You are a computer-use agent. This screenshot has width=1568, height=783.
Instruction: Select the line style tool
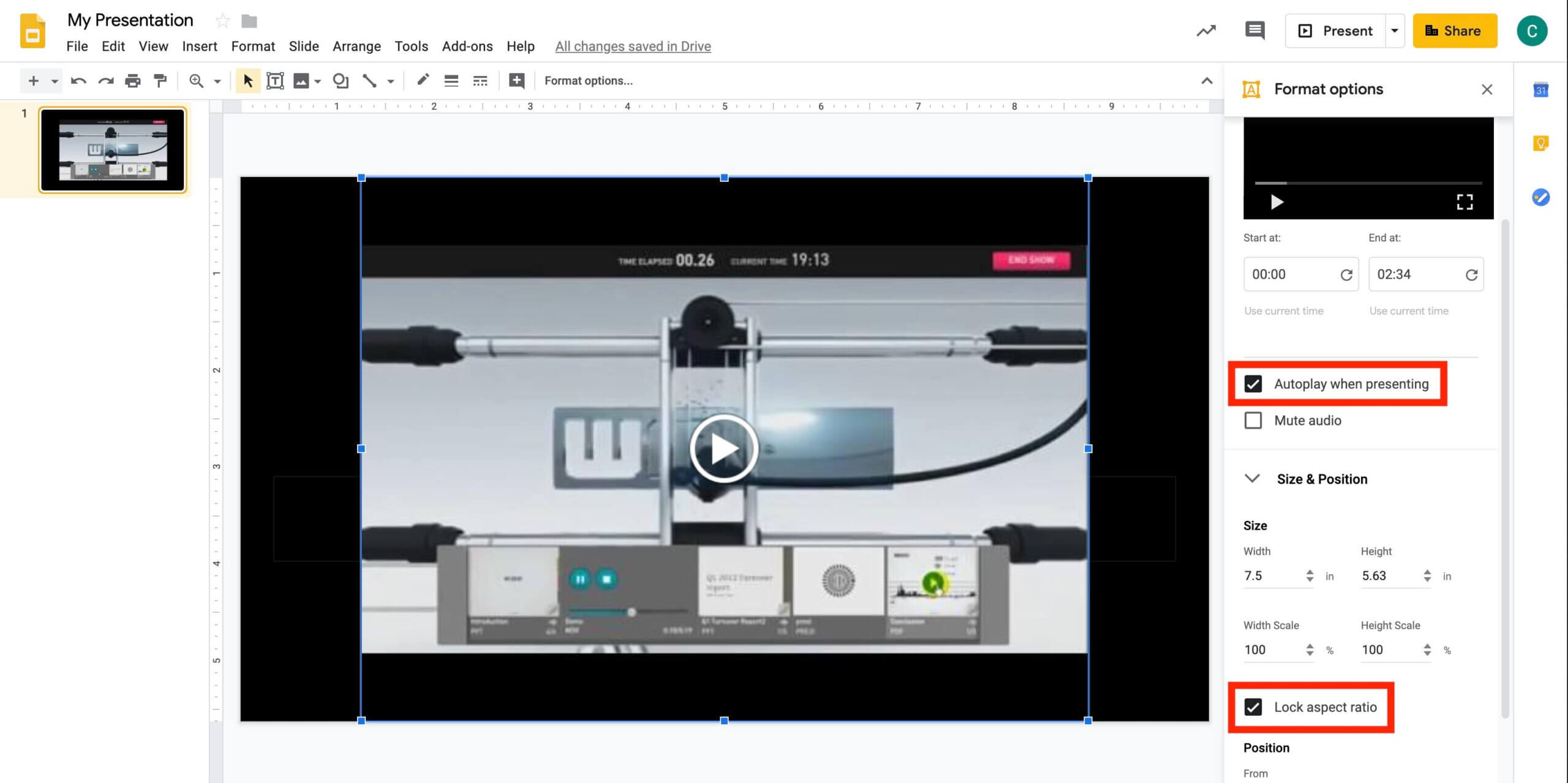point(480,80)
